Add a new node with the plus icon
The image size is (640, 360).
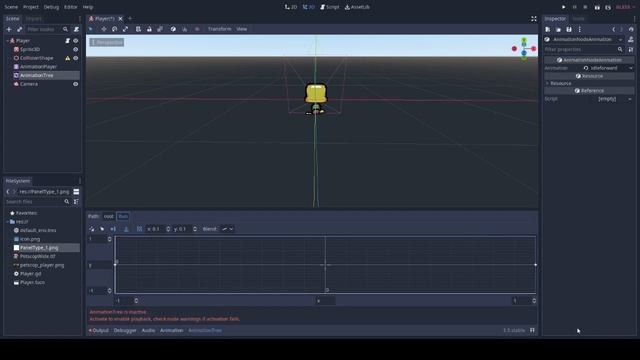coord(9,29)
